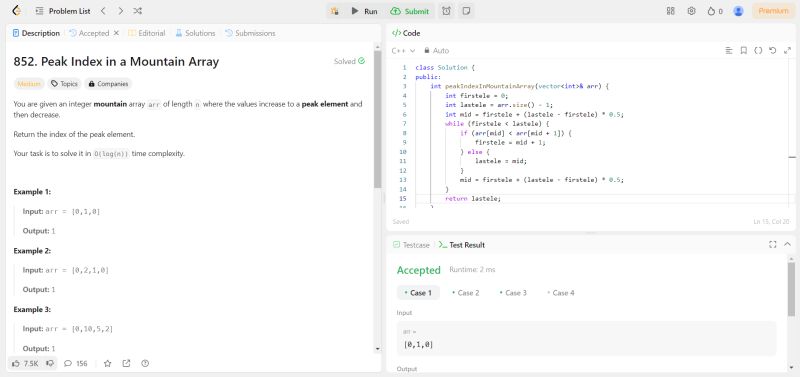Maximize the test result panel
The width and height of the screenshot is (800, 377).
click(772, 245)
